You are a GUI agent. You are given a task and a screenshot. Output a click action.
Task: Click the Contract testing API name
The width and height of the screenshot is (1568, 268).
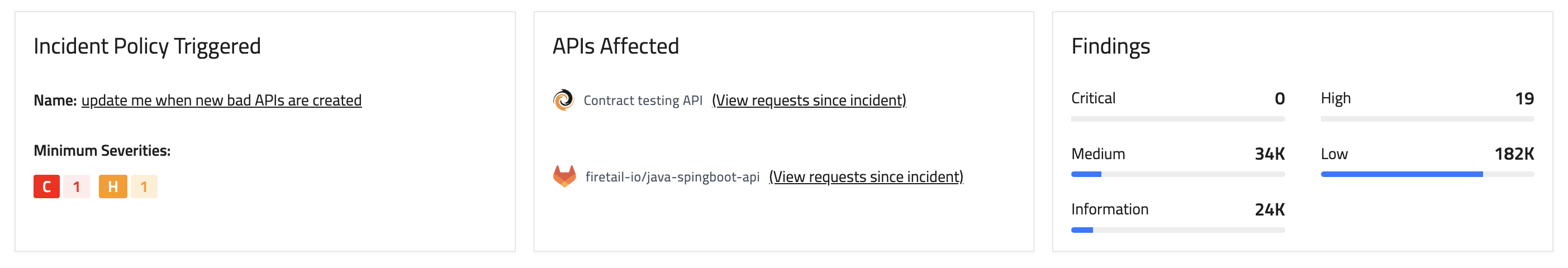point(643,100)
